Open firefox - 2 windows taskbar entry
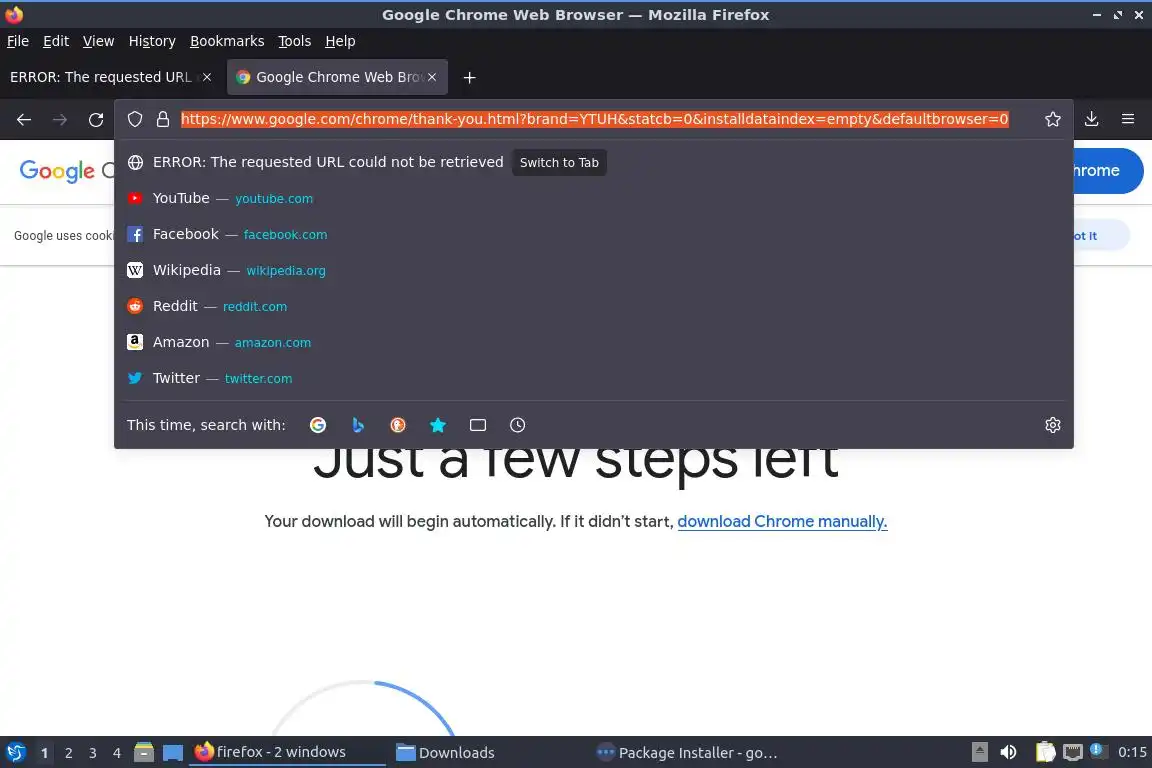1152x768 pixels. 287,753
